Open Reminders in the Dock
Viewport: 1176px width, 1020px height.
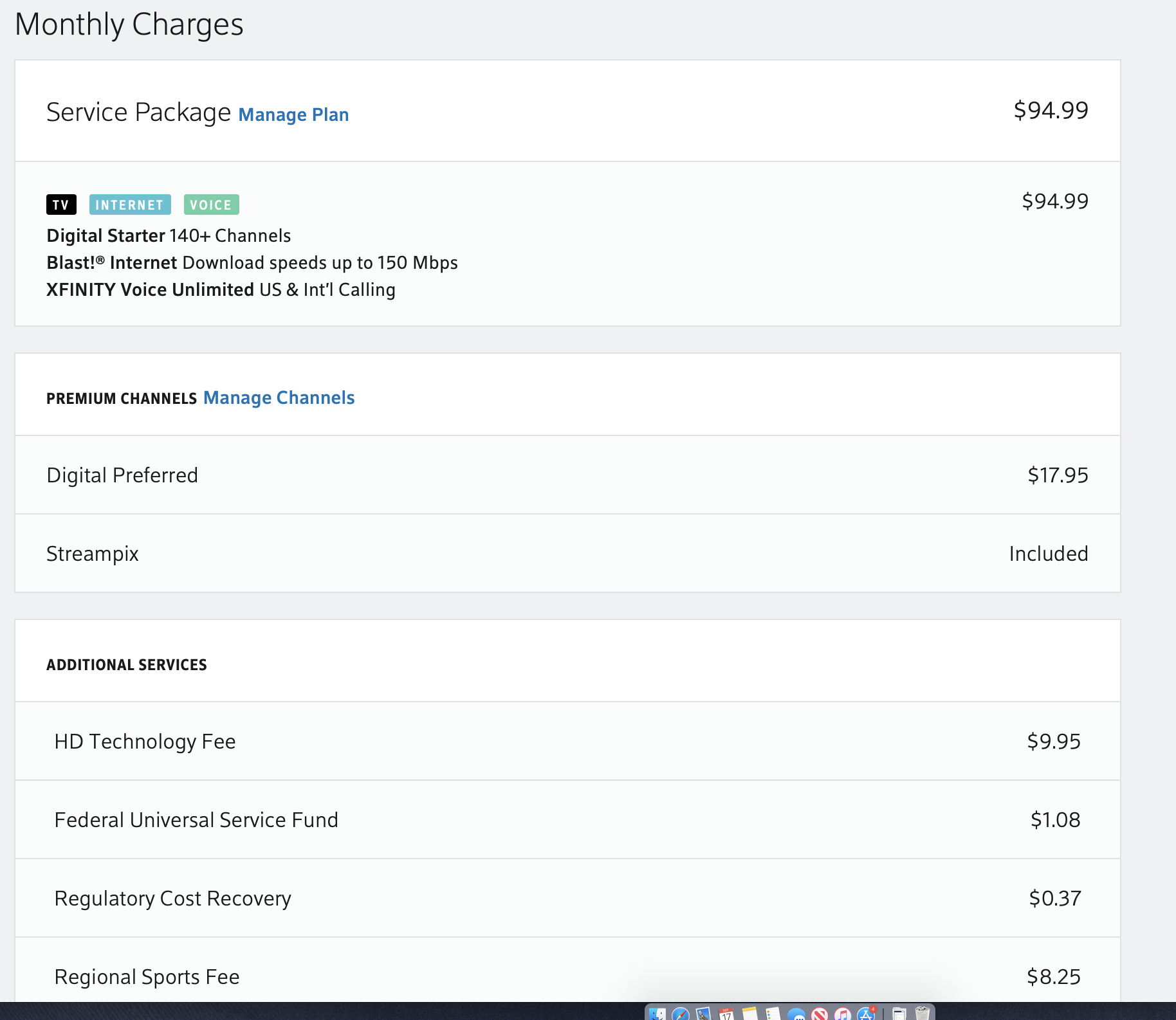(773, 1014)
